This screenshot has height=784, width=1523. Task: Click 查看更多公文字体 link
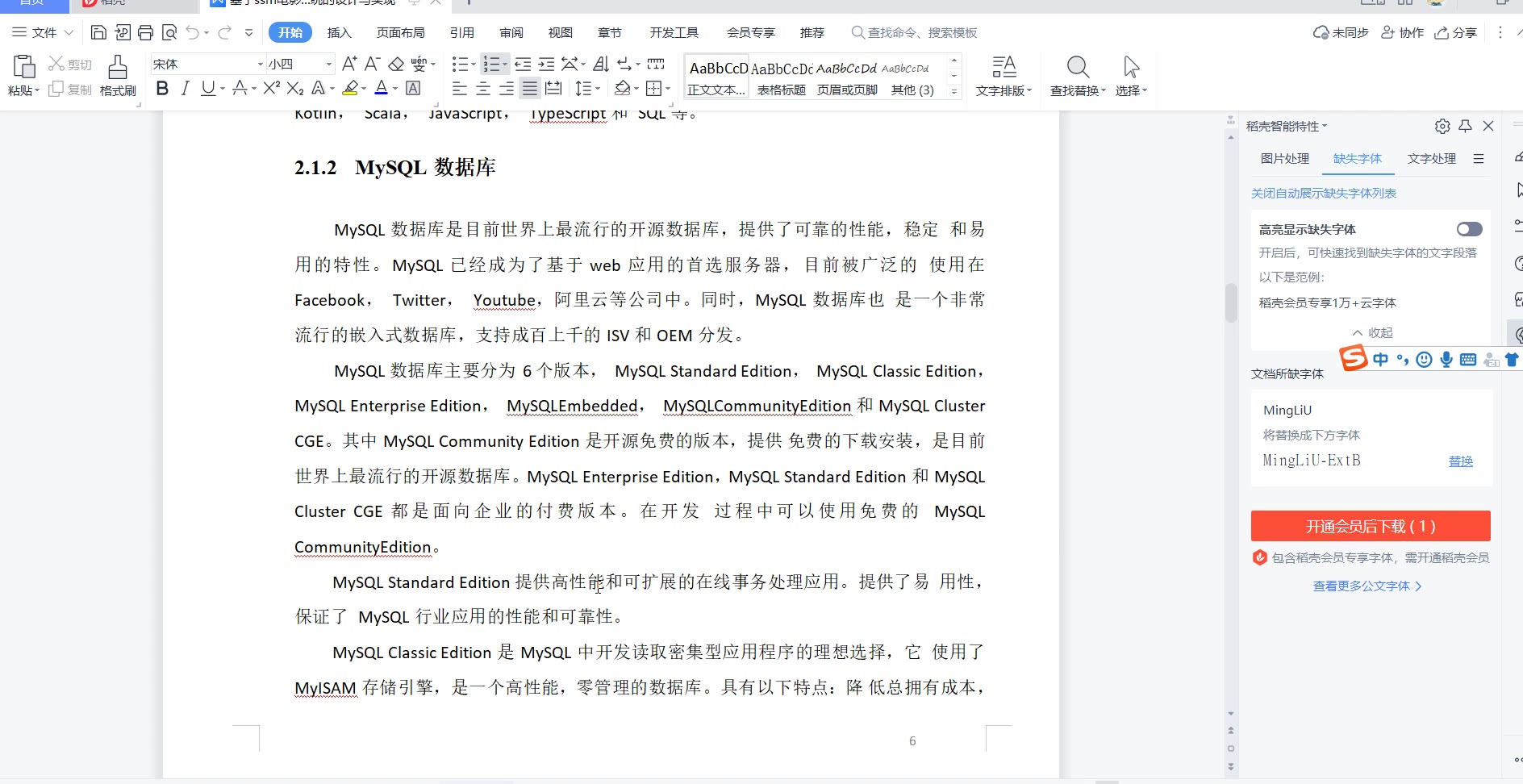pyautogui.click(x=1367, y=586)
